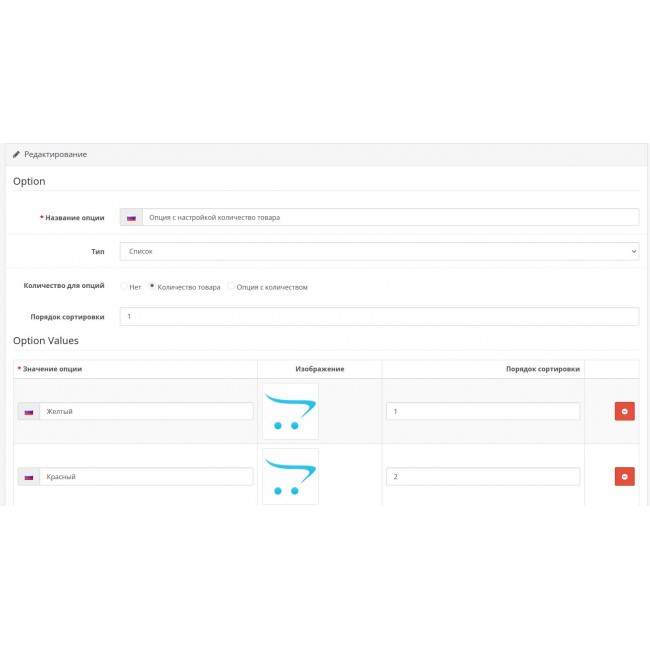Click the Значение опции column header

pos(52,369)
